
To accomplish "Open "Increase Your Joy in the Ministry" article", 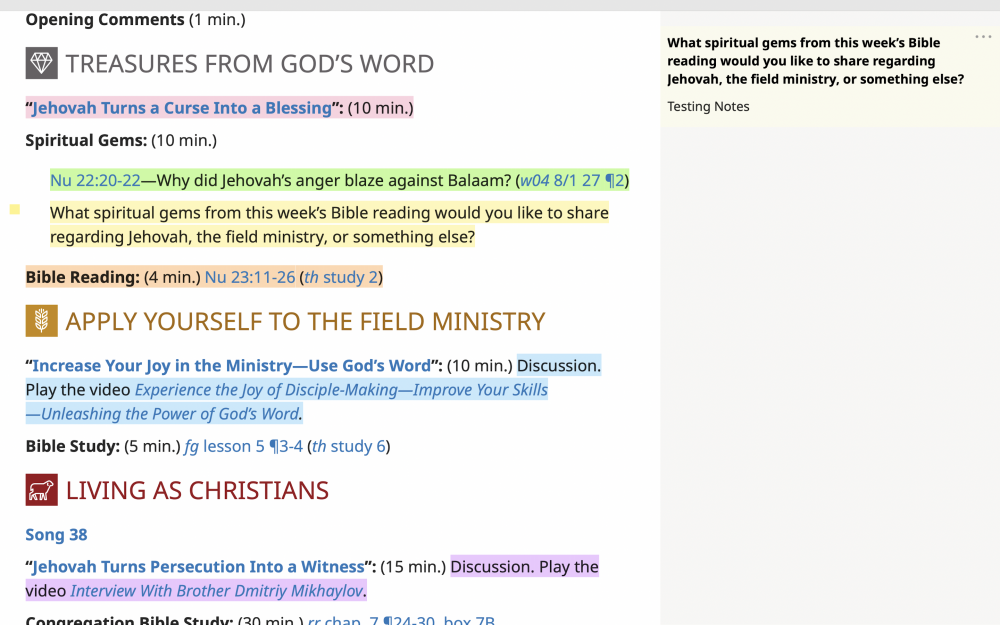I will click(x=231, y=366).
